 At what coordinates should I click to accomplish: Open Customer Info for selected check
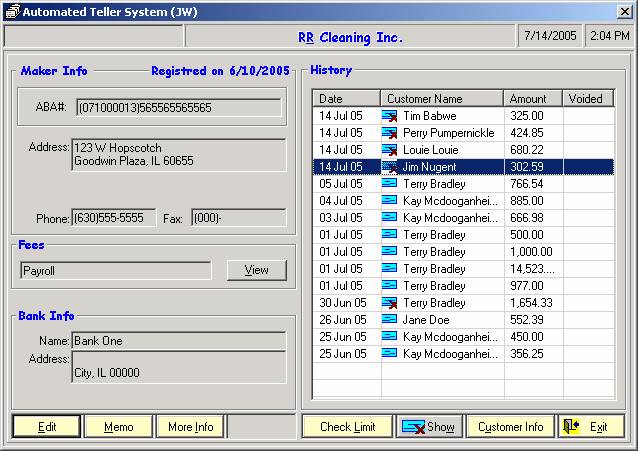click(510, 427)
